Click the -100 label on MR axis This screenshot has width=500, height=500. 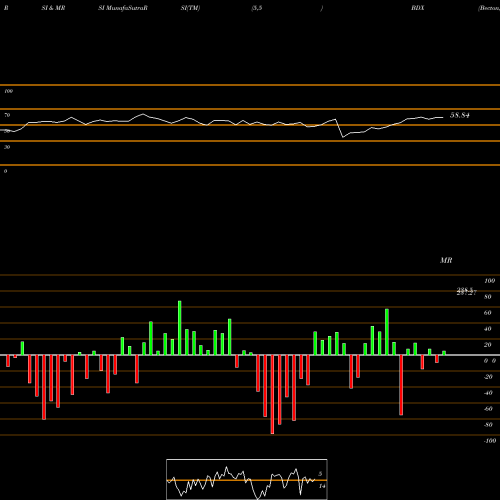pos(490,441)
